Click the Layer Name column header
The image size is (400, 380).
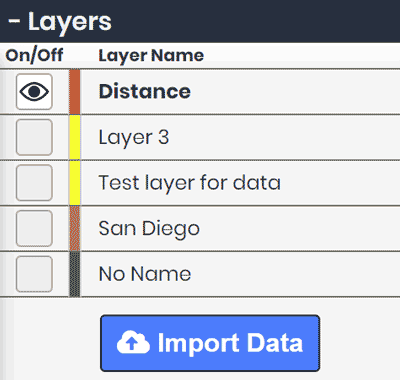(151, 55)
